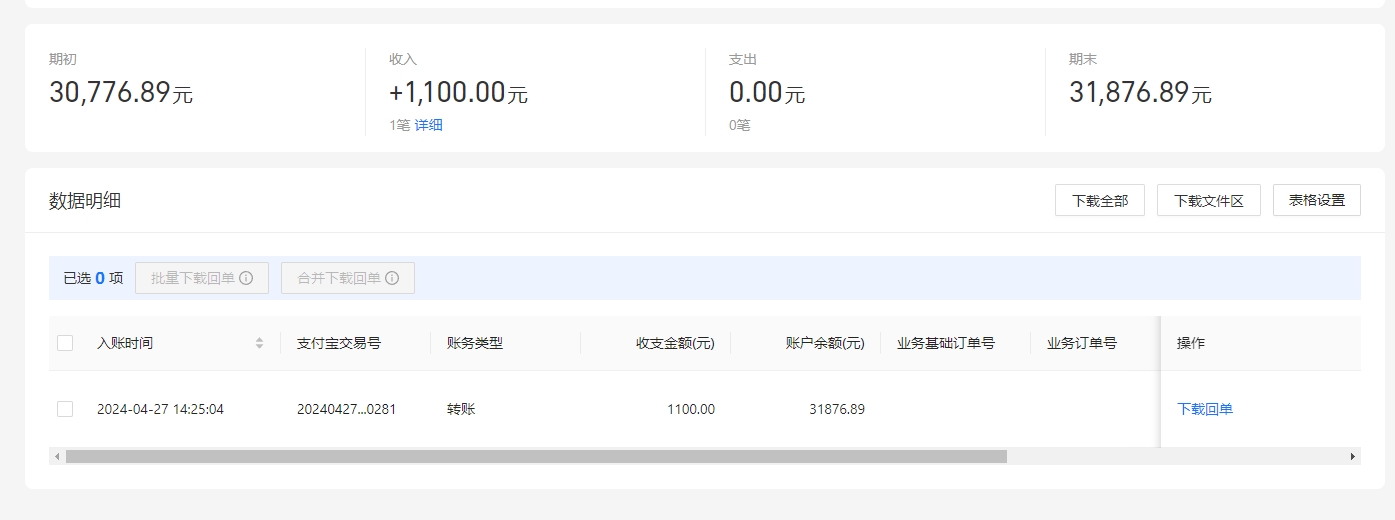Click the 数据明细 section title
Image resolution: width=1395 pixels, height=520 pixels.
pyautogui.click(x=85, y=200)
